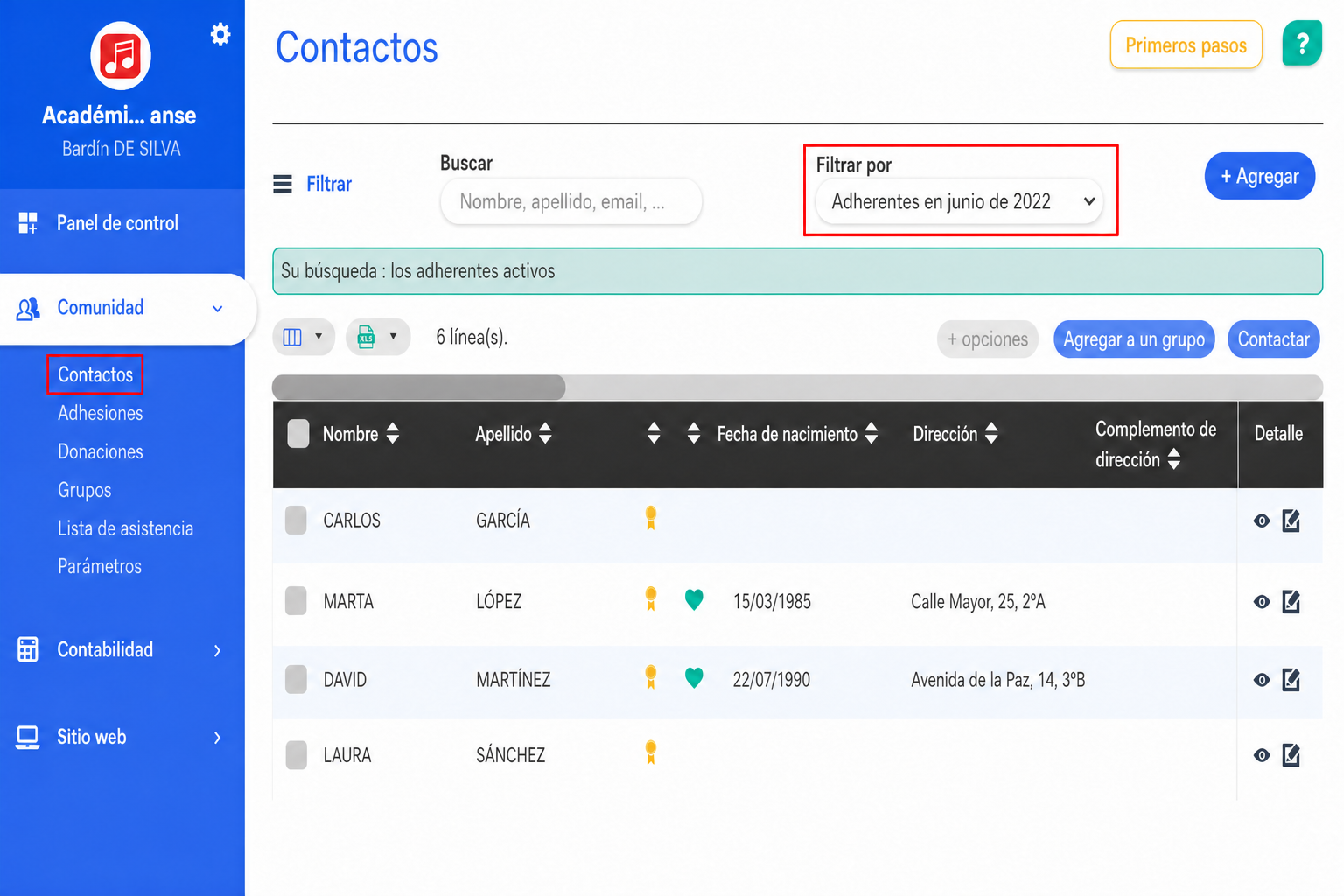Viewport: 1344px width, 896px height.
Task: Click the horizontal table scrollbar
Action: click(x=797, y=387)
